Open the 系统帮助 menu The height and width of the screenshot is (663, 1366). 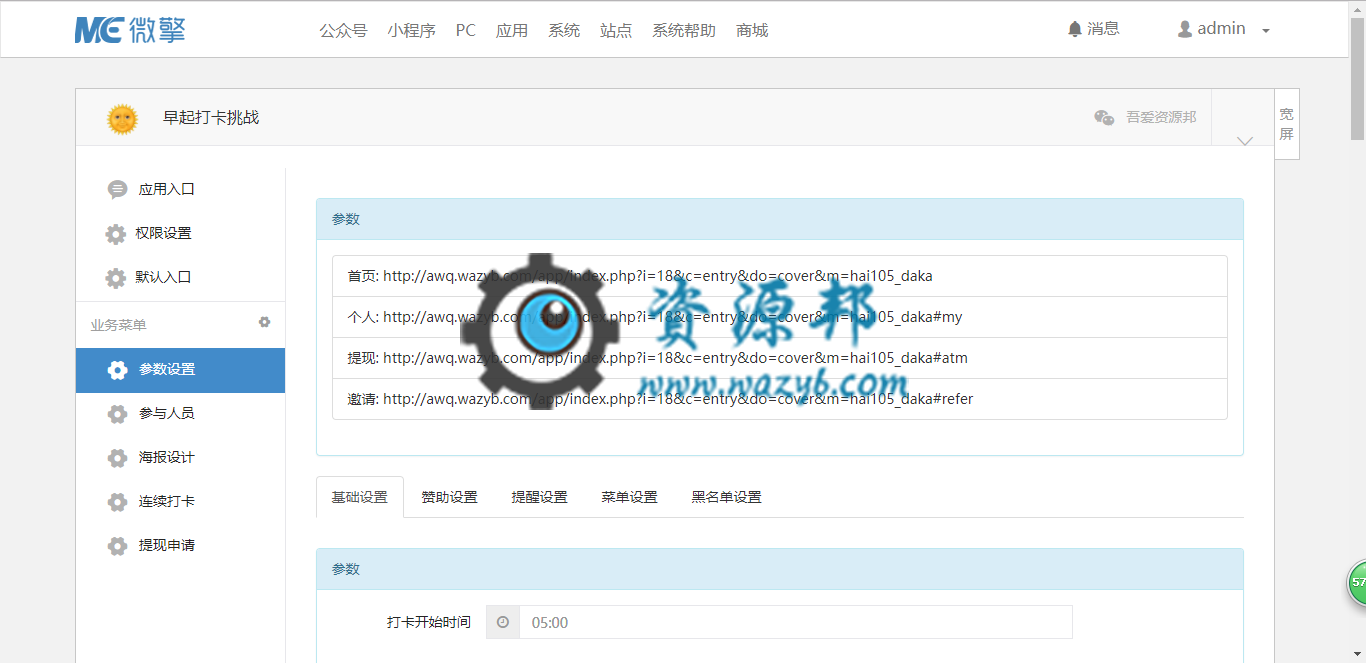click(x=684, y=30)
